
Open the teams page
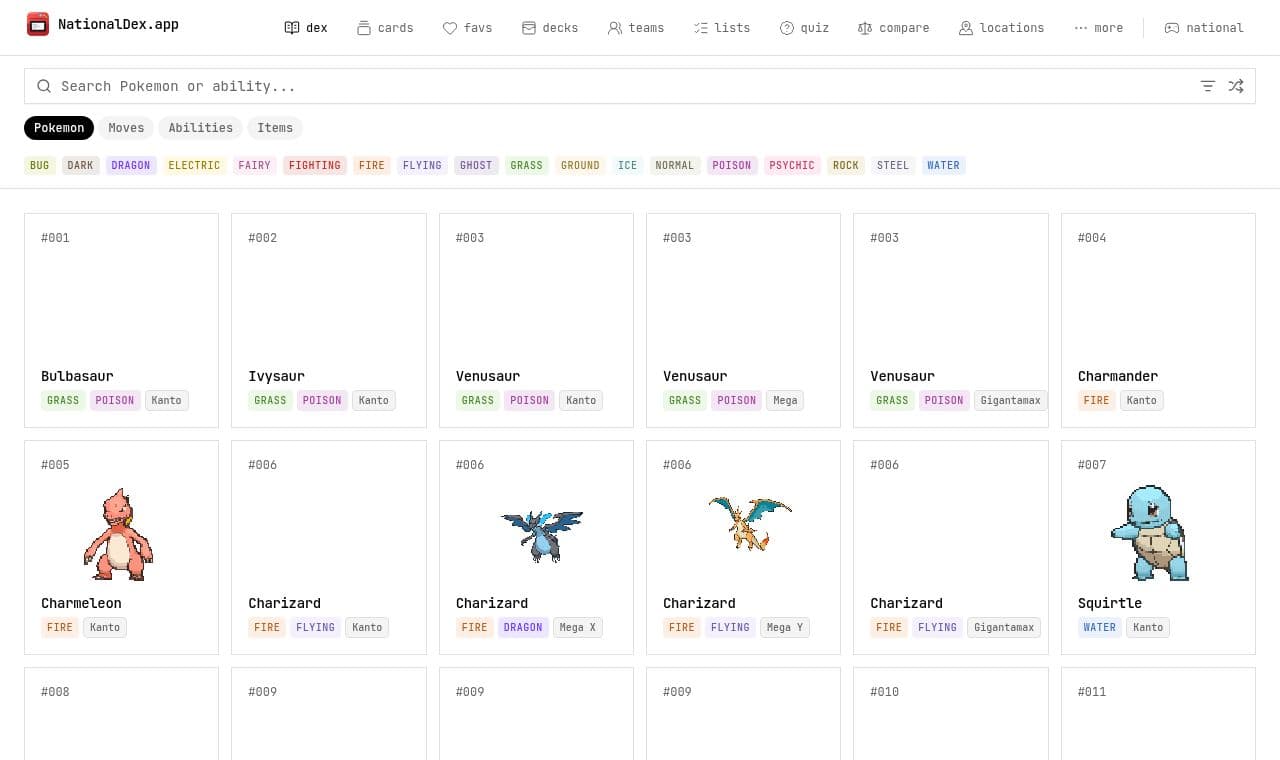coord(636,28)
